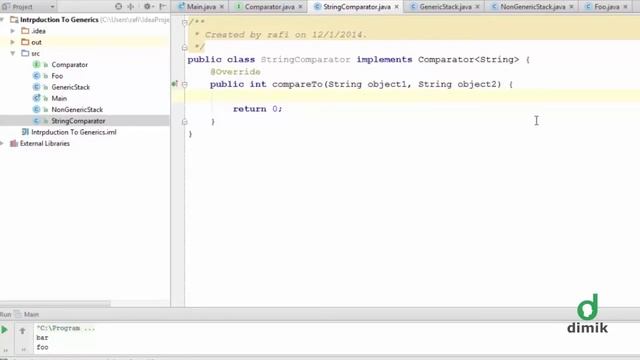
Task: Expand the out folder
Action: pyautogui.click(x=13, y=42)
